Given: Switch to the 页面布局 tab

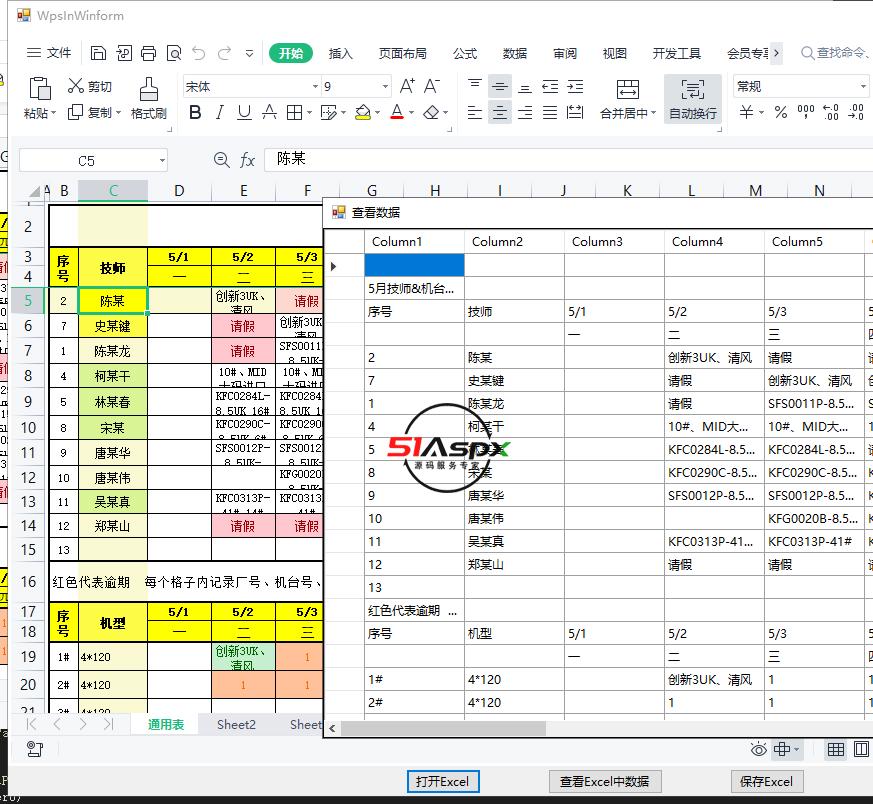Looking at the screenshot, I should tap(403, 53).
